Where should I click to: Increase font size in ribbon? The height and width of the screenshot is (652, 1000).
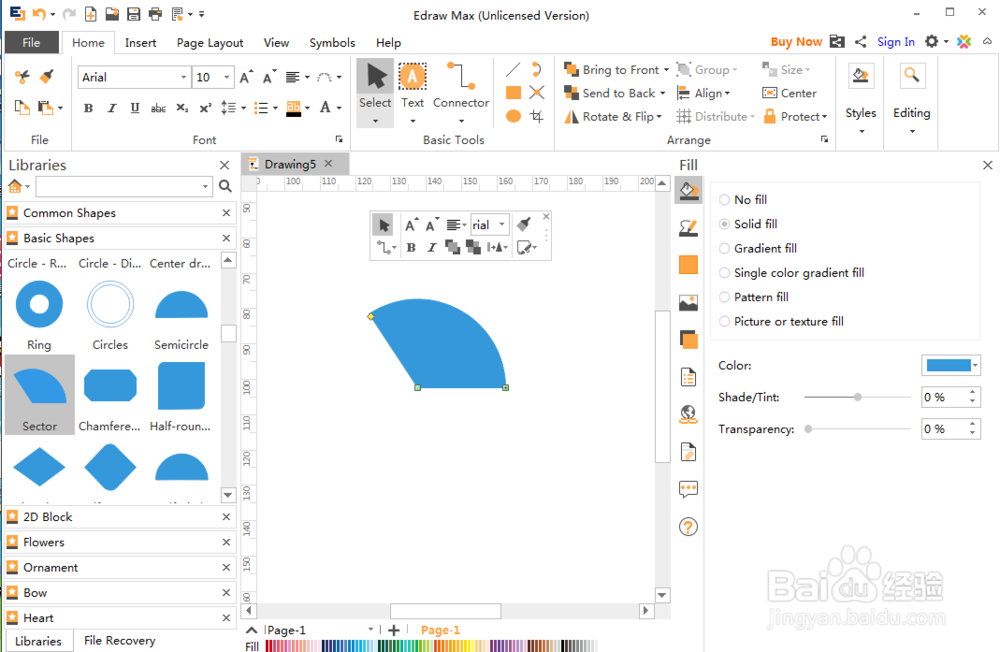click(x=246, y=77)
